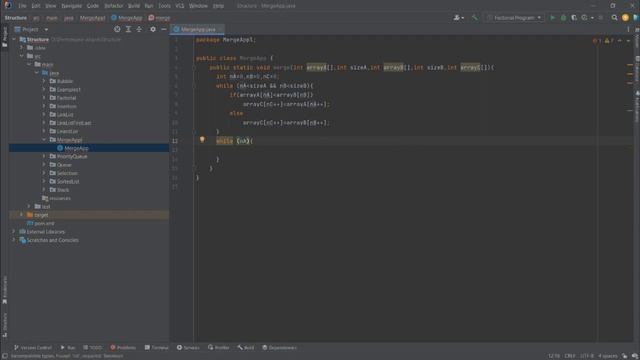Open the Services tool window
The height and width of the screenshot is (360, 640).
[x=188, y=348]
